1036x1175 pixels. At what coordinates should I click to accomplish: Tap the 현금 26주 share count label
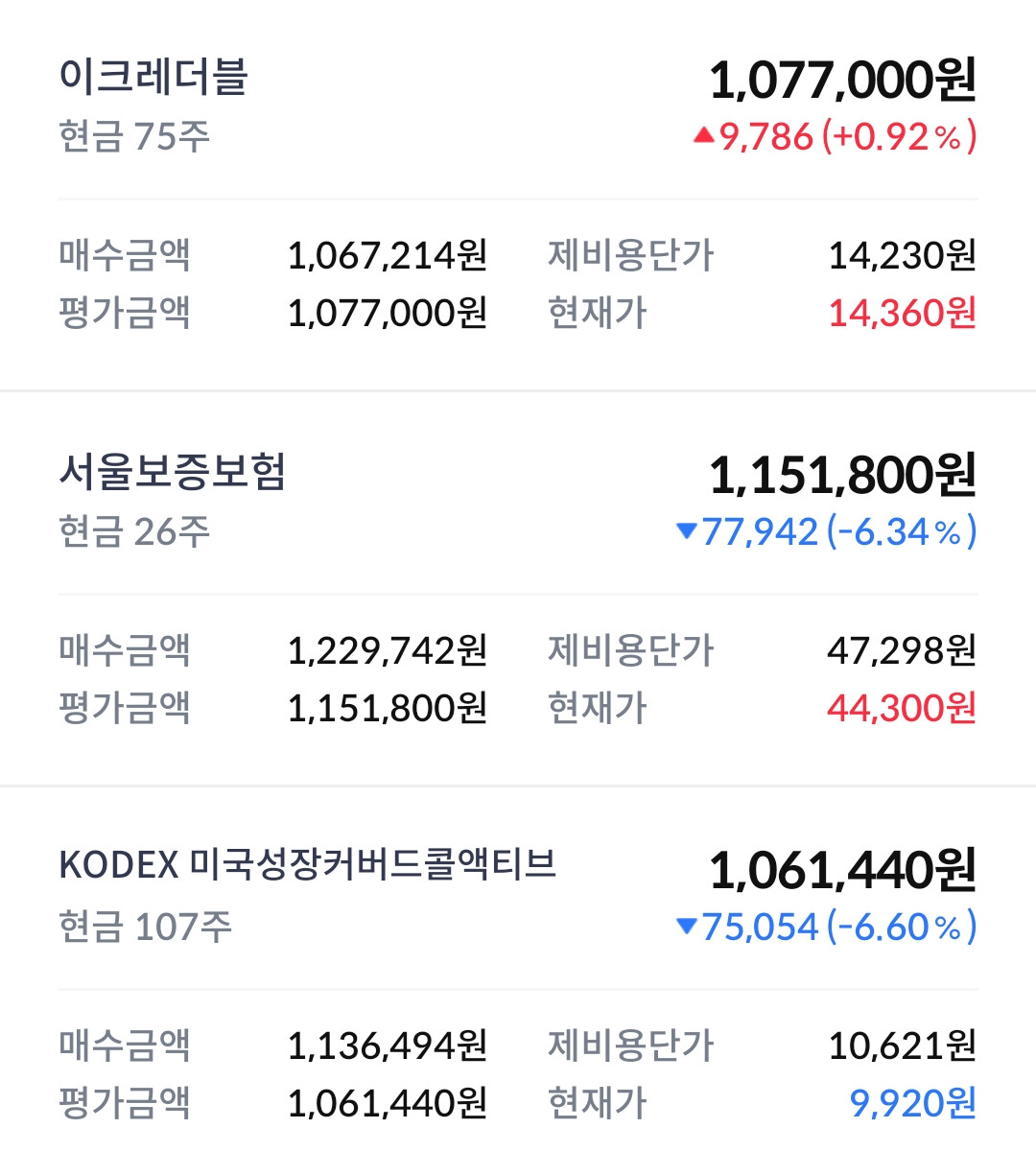click(x=134, y=531)
